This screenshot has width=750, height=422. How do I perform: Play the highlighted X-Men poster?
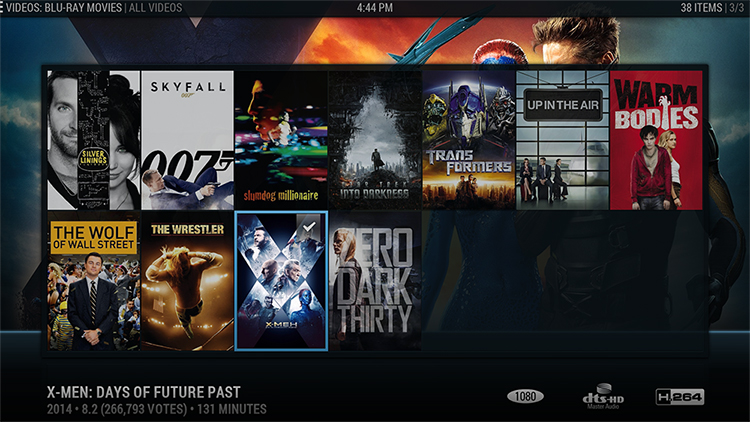[x=281, y=281]
